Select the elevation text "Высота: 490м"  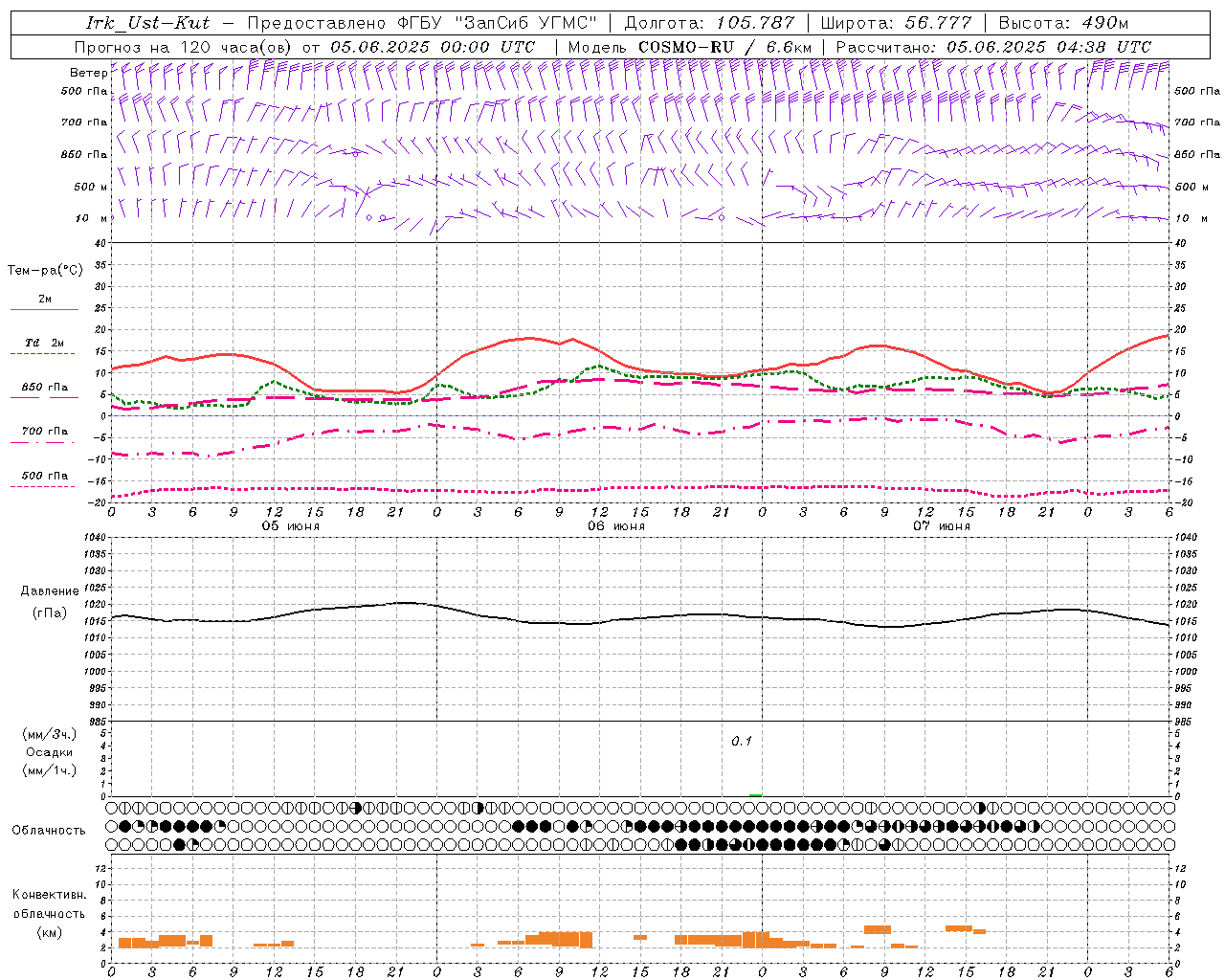[1063, 23]
